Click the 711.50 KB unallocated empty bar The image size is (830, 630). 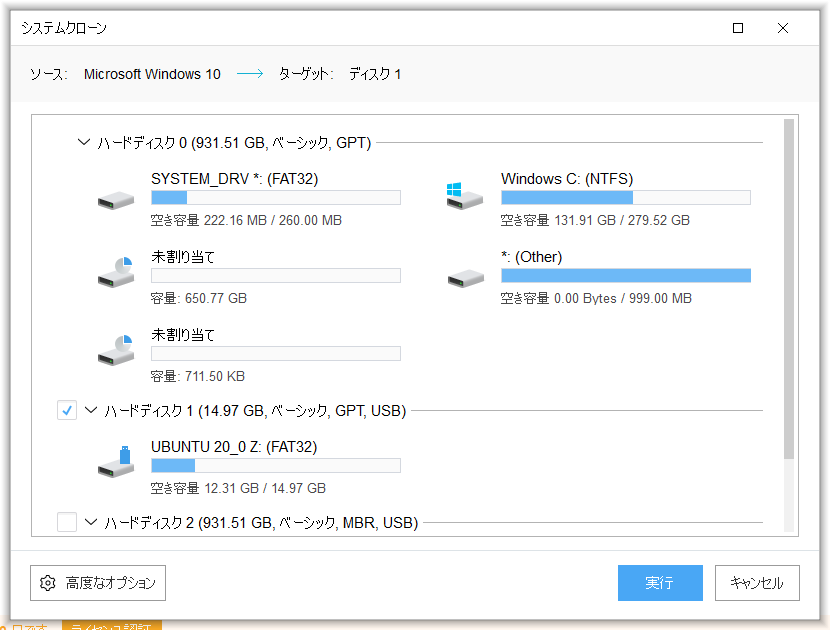tap(276, 353)
